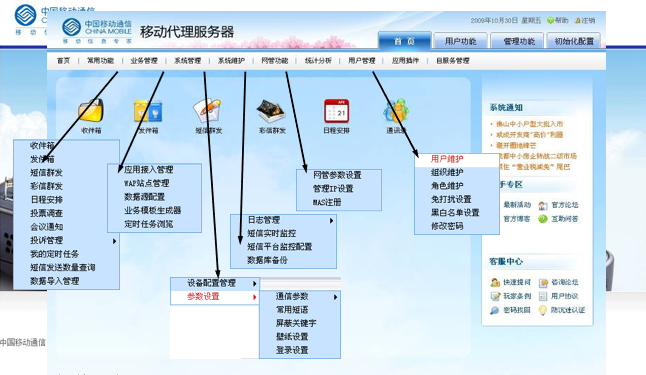Launch the 短信群发 icon
The width and height of the screenshot is (646, 375).
click(208, 110)
